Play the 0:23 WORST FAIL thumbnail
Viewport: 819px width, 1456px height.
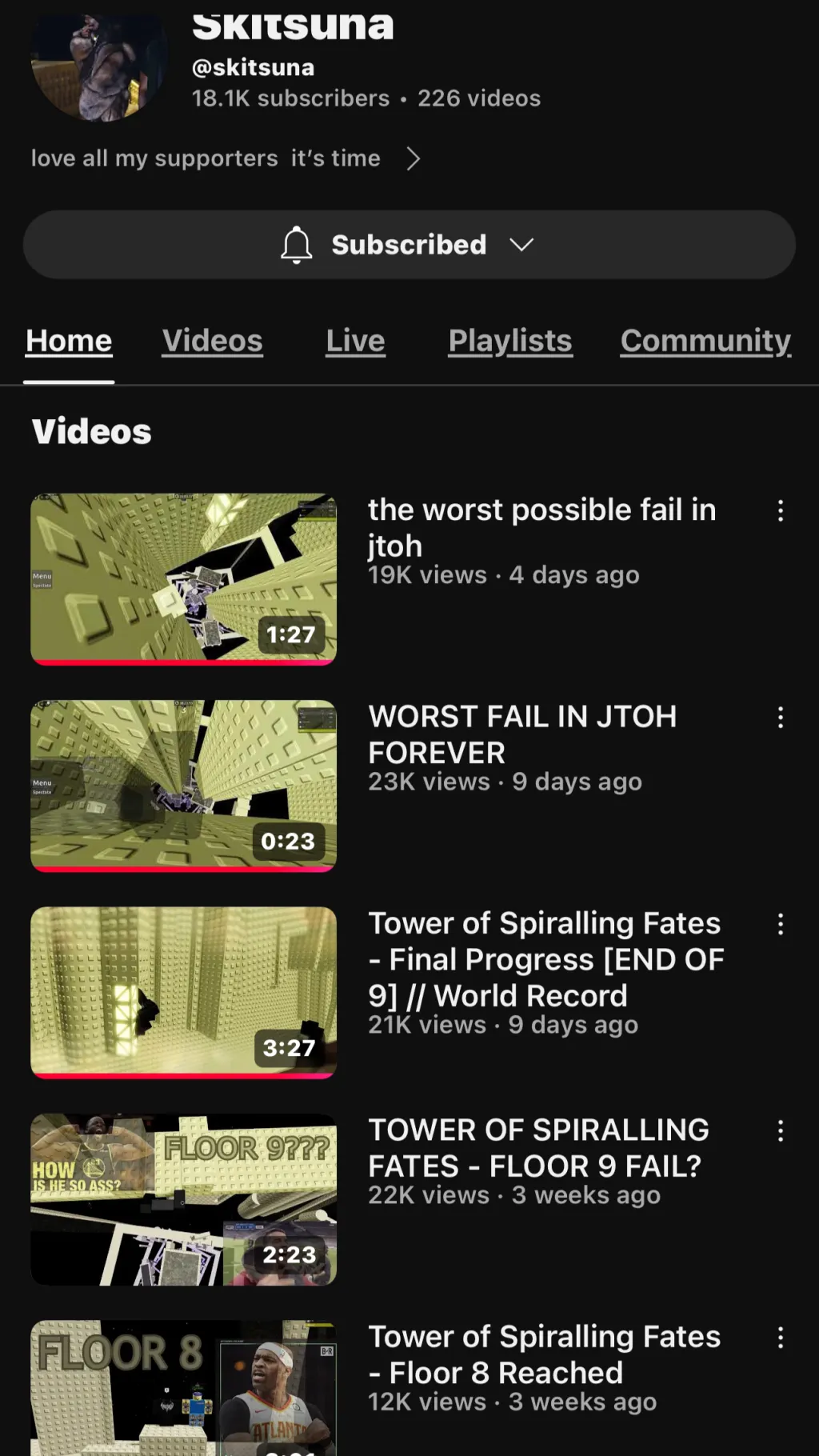pyautogui.click(x=183, y=786)
